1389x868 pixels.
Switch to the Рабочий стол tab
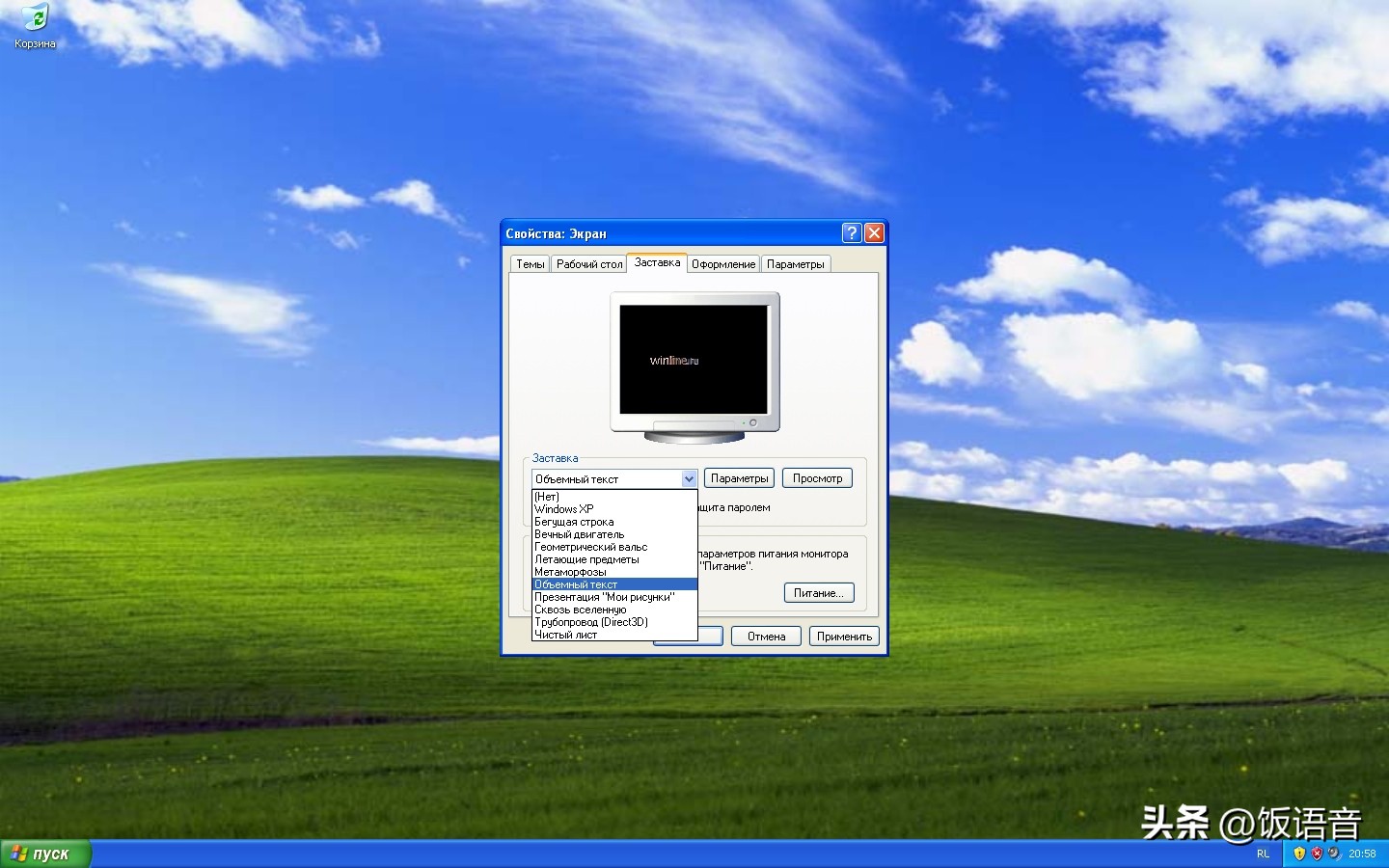pyautogui.click(x=588, y=263)
